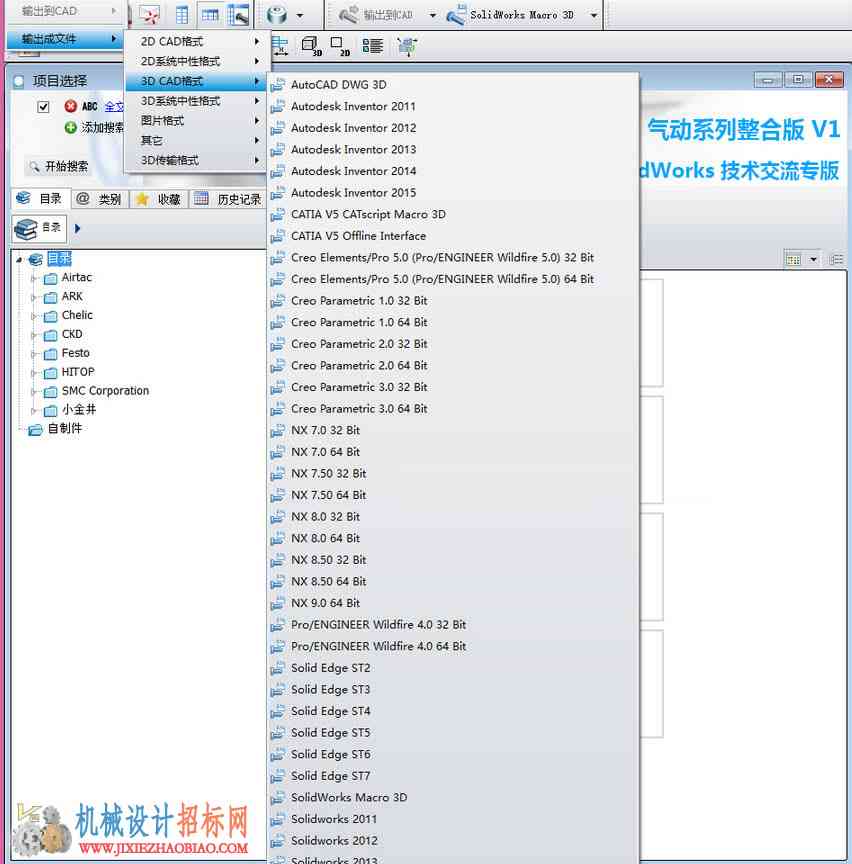Collapse the 目录 root tree node
The image size is (852, 864).
coord(19,260)
